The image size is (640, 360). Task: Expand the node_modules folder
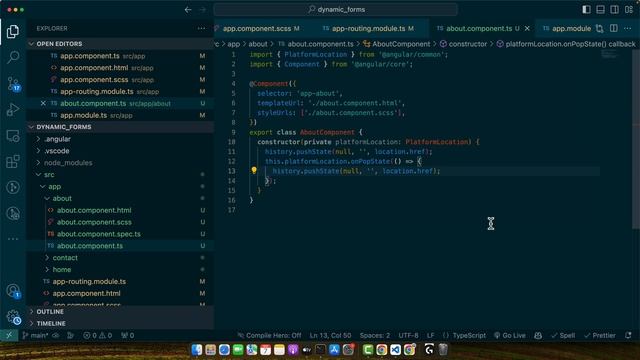point(120,162)
